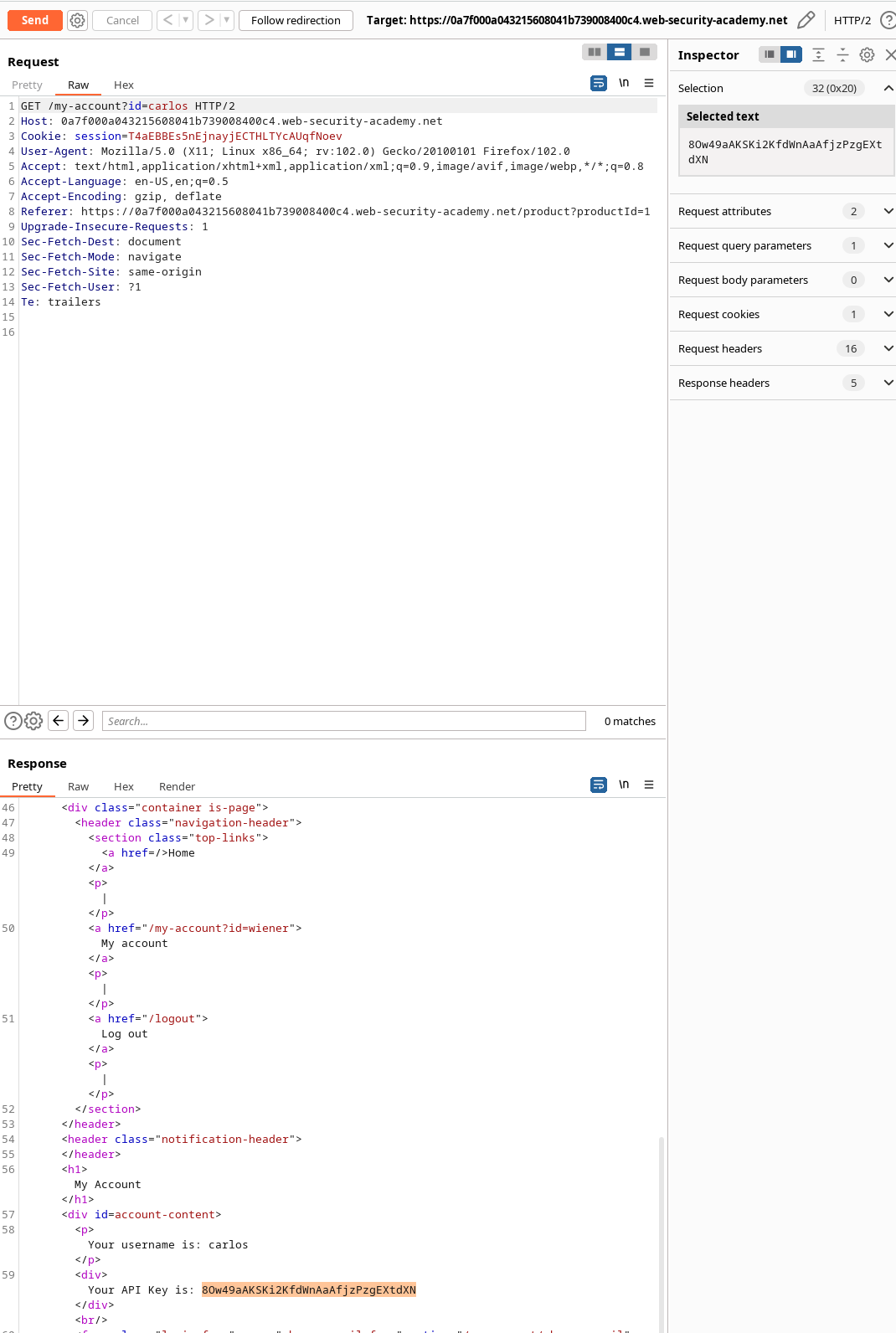The width and height of the screenshot is (896, 1333).
Task: Open help icon in top bar
Action: pos(888,20)
